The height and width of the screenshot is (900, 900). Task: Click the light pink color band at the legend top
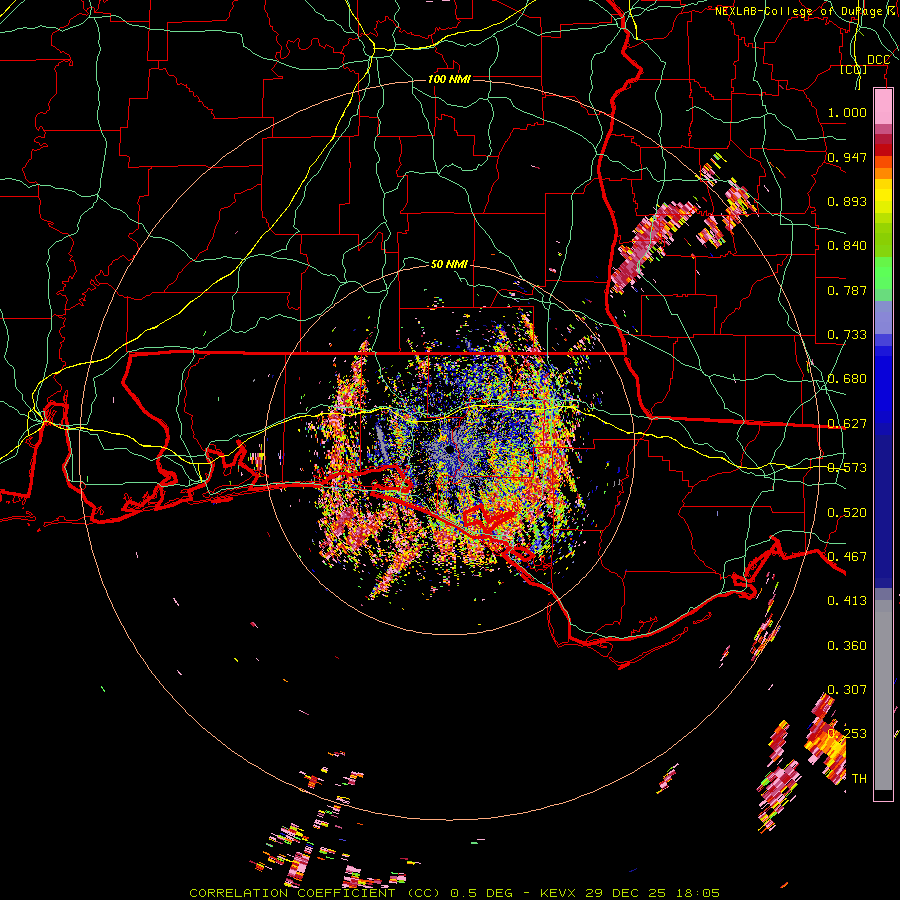pyautogui.click(x=883, y=107)
